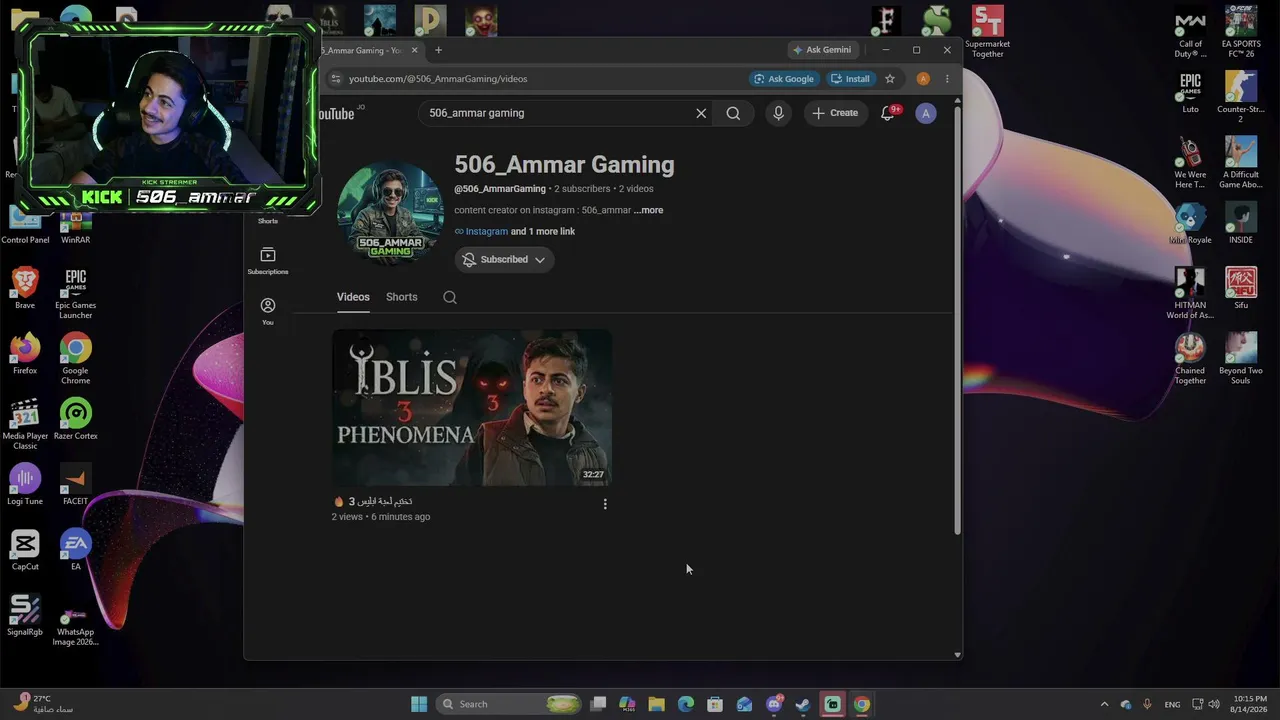Open Microsoft Store from the taskbar

tap(715, 704)
